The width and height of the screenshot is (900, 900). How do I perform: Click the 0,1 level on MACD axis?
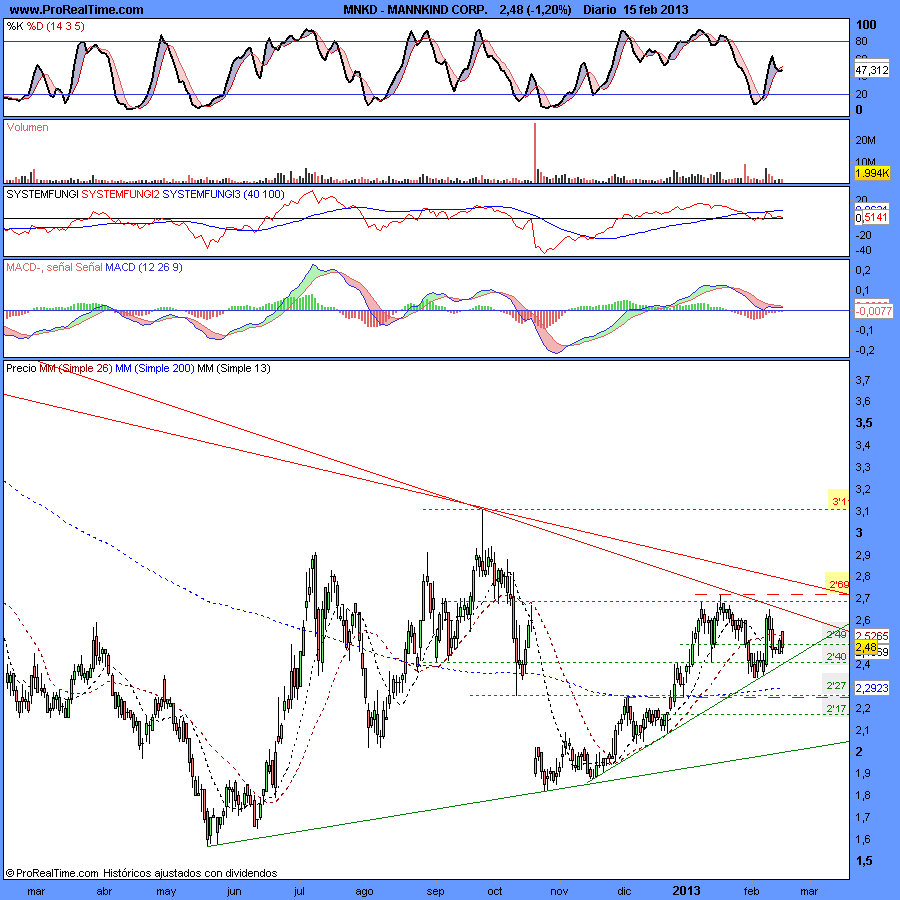pyautogui.click(x=862, y=290)
